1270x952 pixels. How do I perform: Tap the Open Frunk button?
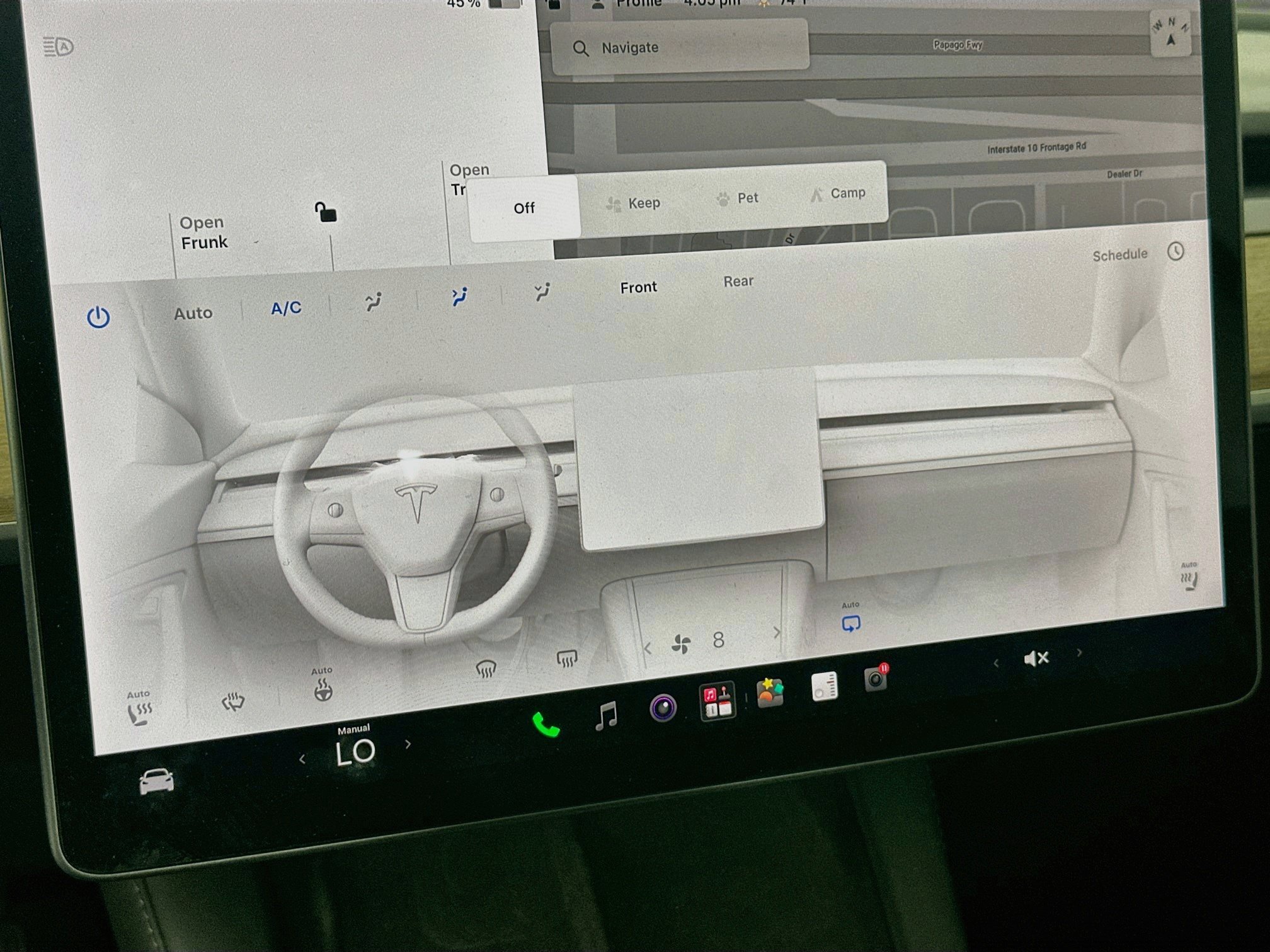[x=203, y=232]
